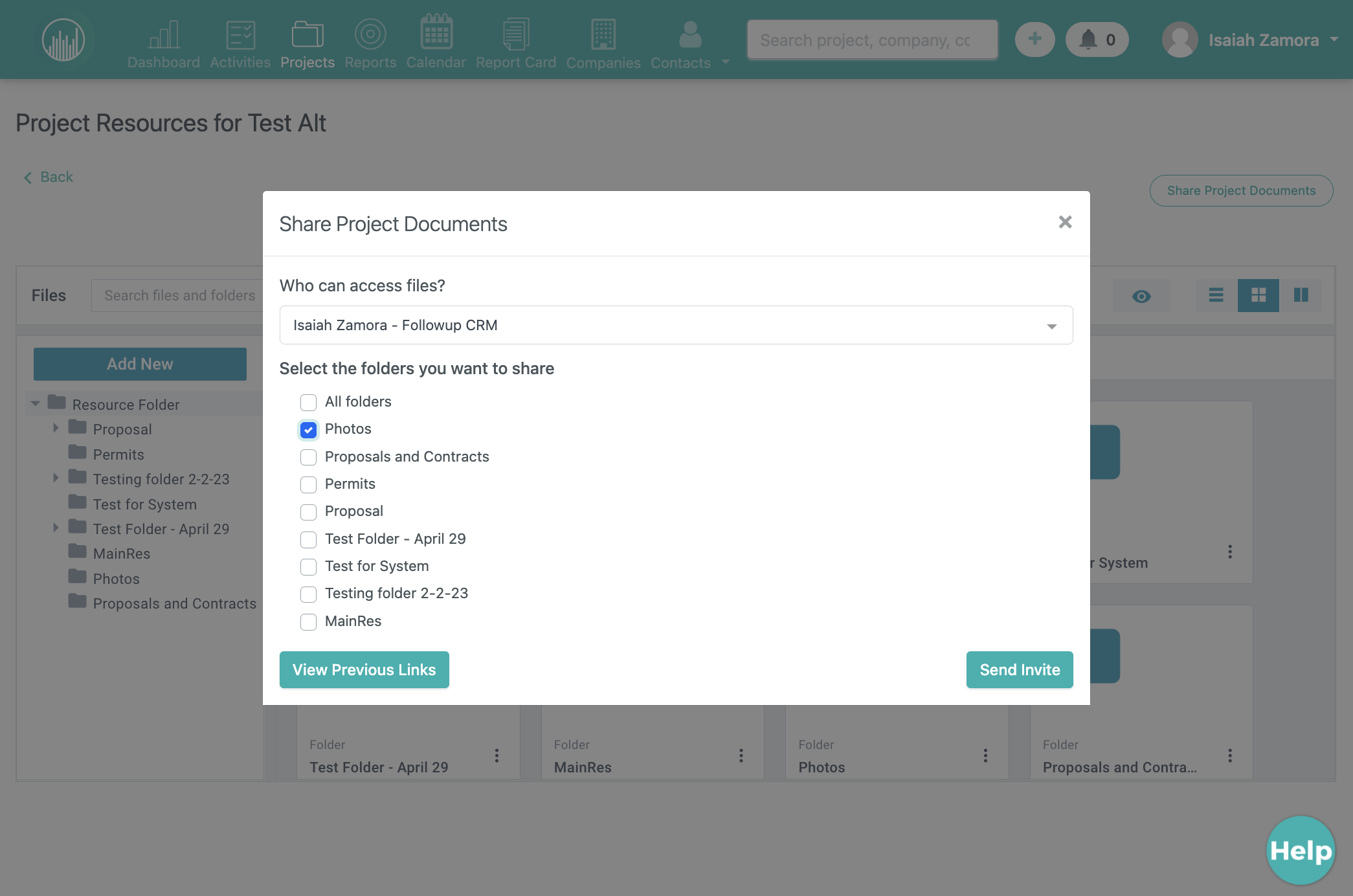Open options menu for MainRes folder card
Viewport: 1353px width, 896px height.
pos(741,756)
